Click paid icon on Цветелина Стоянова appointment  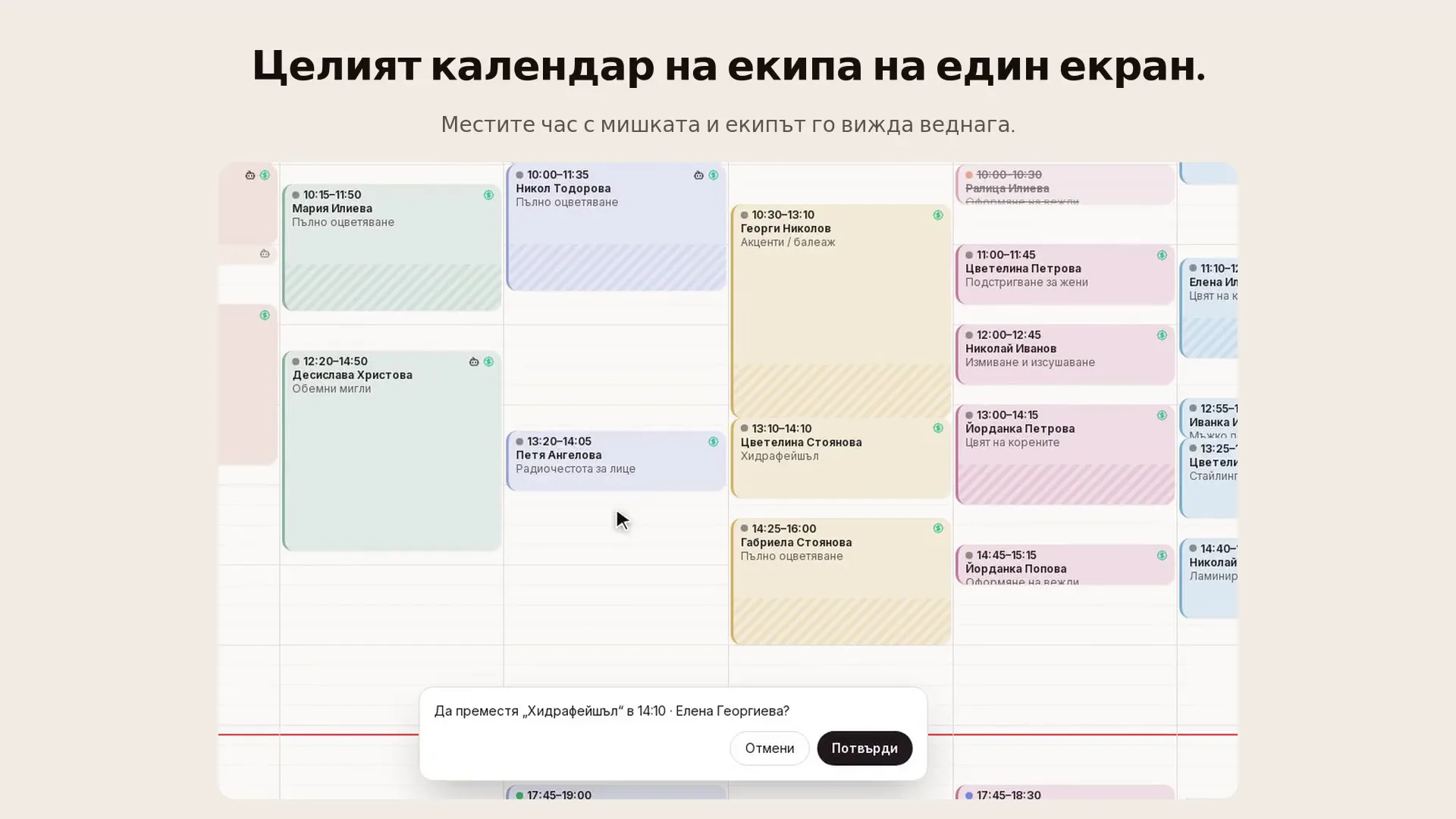pyautogui.click(x=938, y=428)
